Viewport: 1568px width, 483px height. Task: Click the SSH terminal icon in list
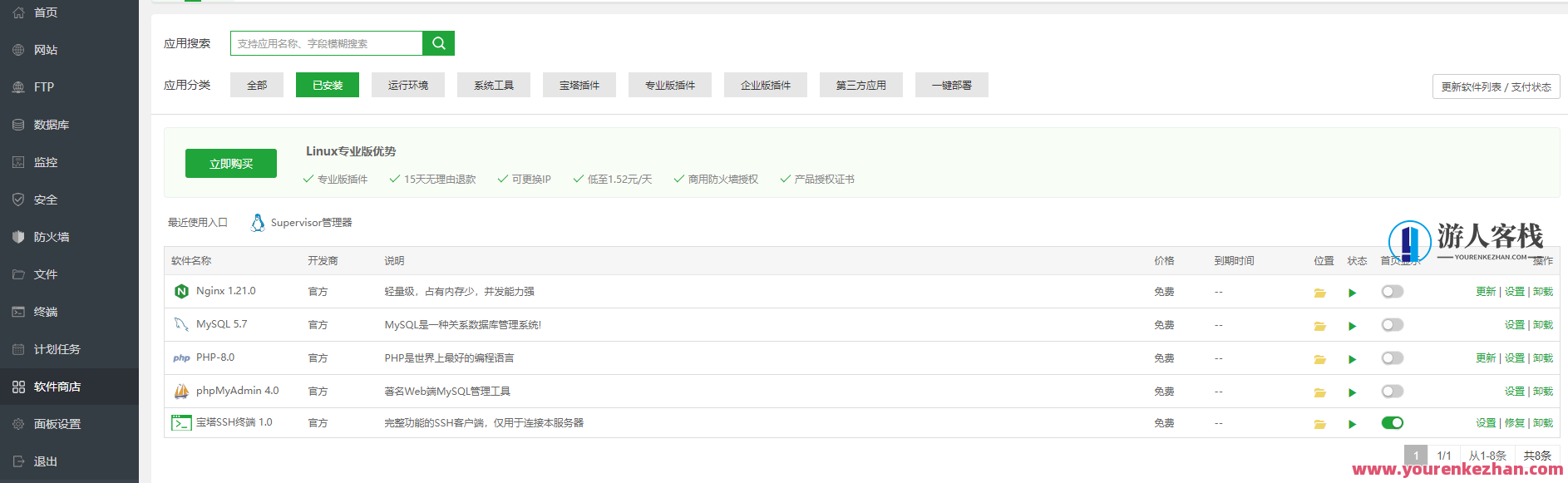tap(181, 422)
